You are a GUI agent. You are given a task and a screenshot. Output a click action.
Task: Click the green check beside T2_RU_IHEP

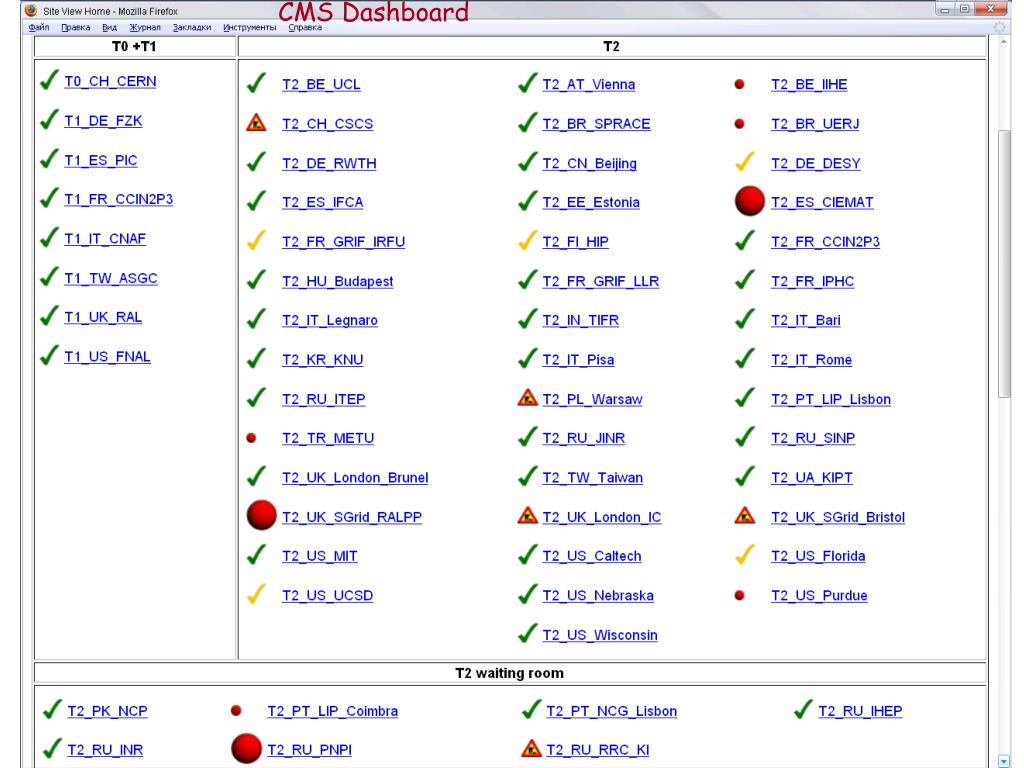pos(804,709)
